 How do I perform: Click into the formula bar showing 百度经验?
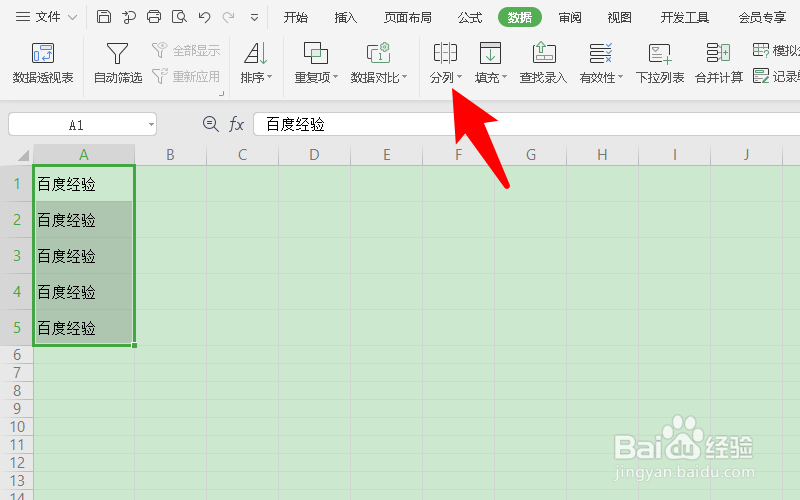(527, 124)
